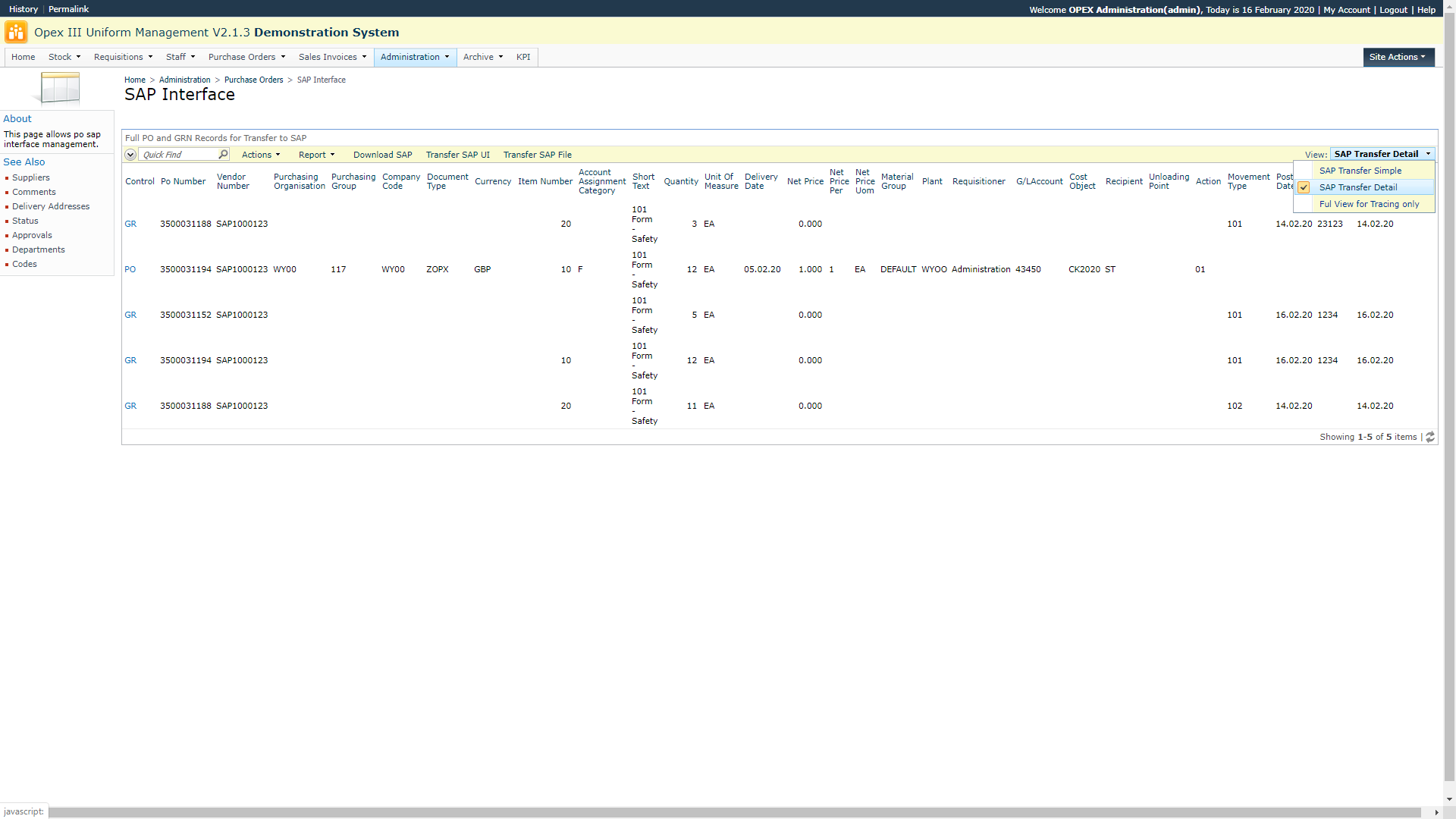1456x819 pixels.
Task: Choose Ful View for Tracing only
Action: click(x=1368, y=204)
